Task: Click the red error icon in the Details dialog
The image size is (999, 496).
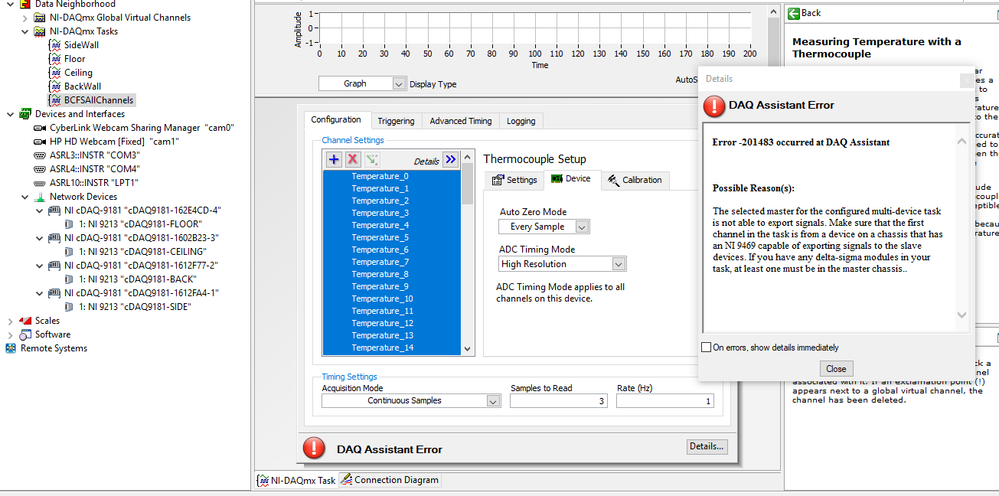Action: (x=713, y=106)
